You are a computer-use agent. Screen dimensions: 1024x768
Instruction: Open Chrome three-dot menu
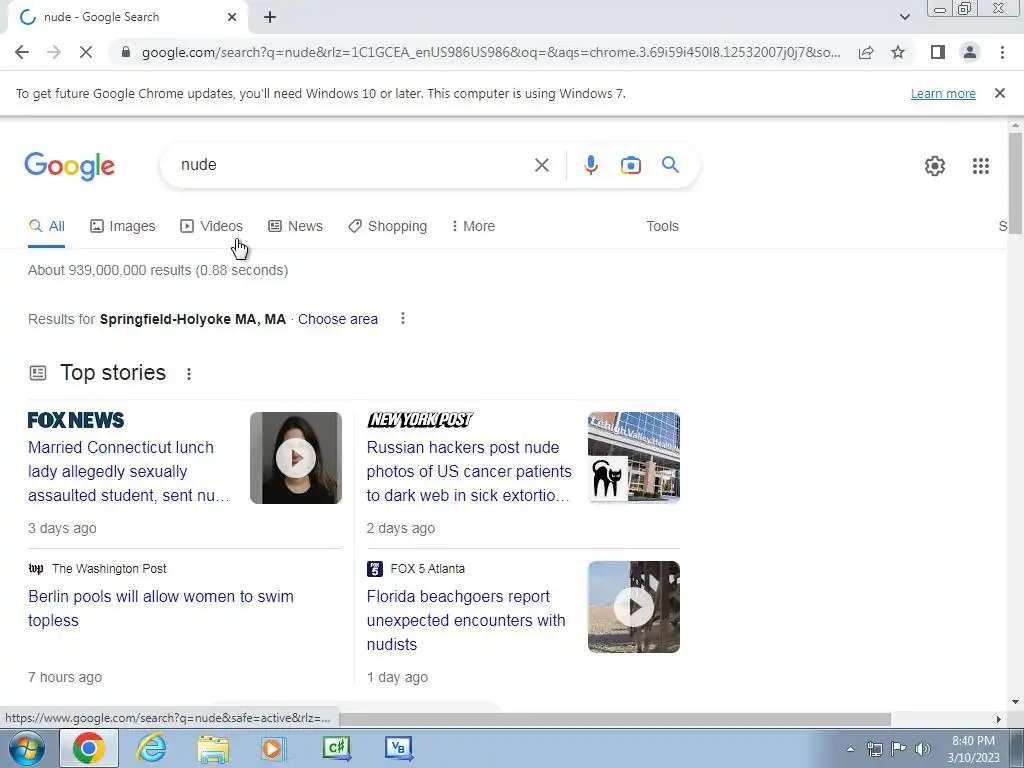[x=1002, y=52]
